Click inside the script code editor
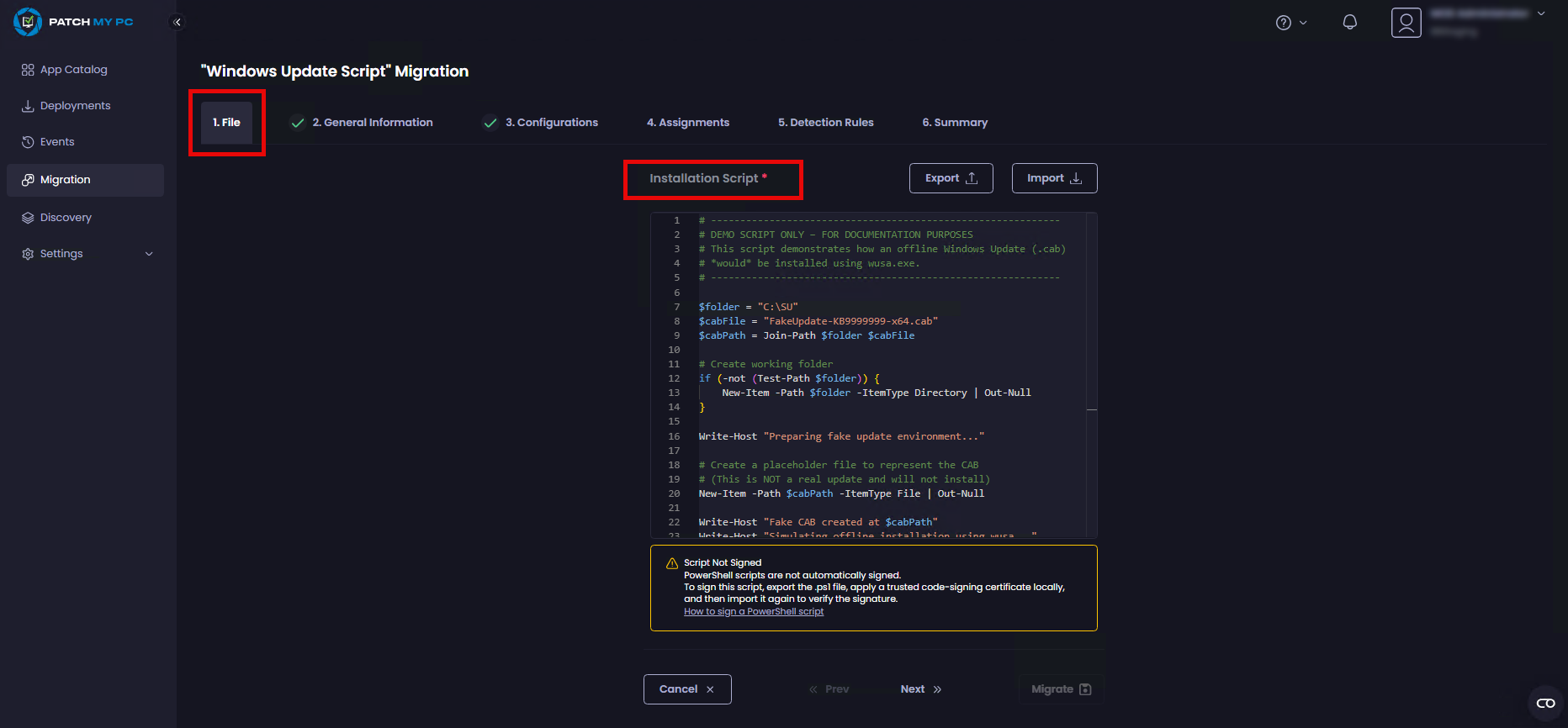1568x728 pixels. coord(873,375)
